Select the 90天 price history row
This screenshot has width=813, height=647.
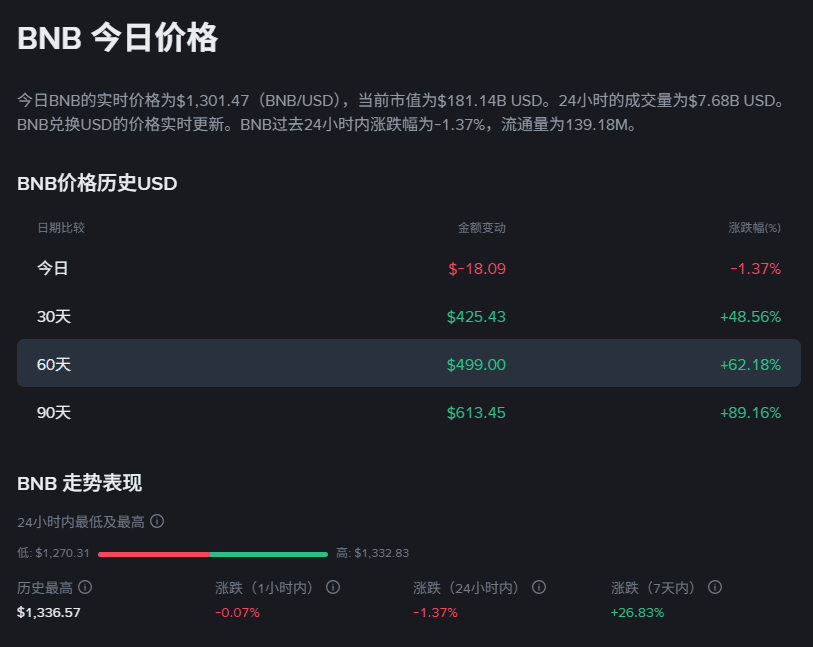click(408, 412)
